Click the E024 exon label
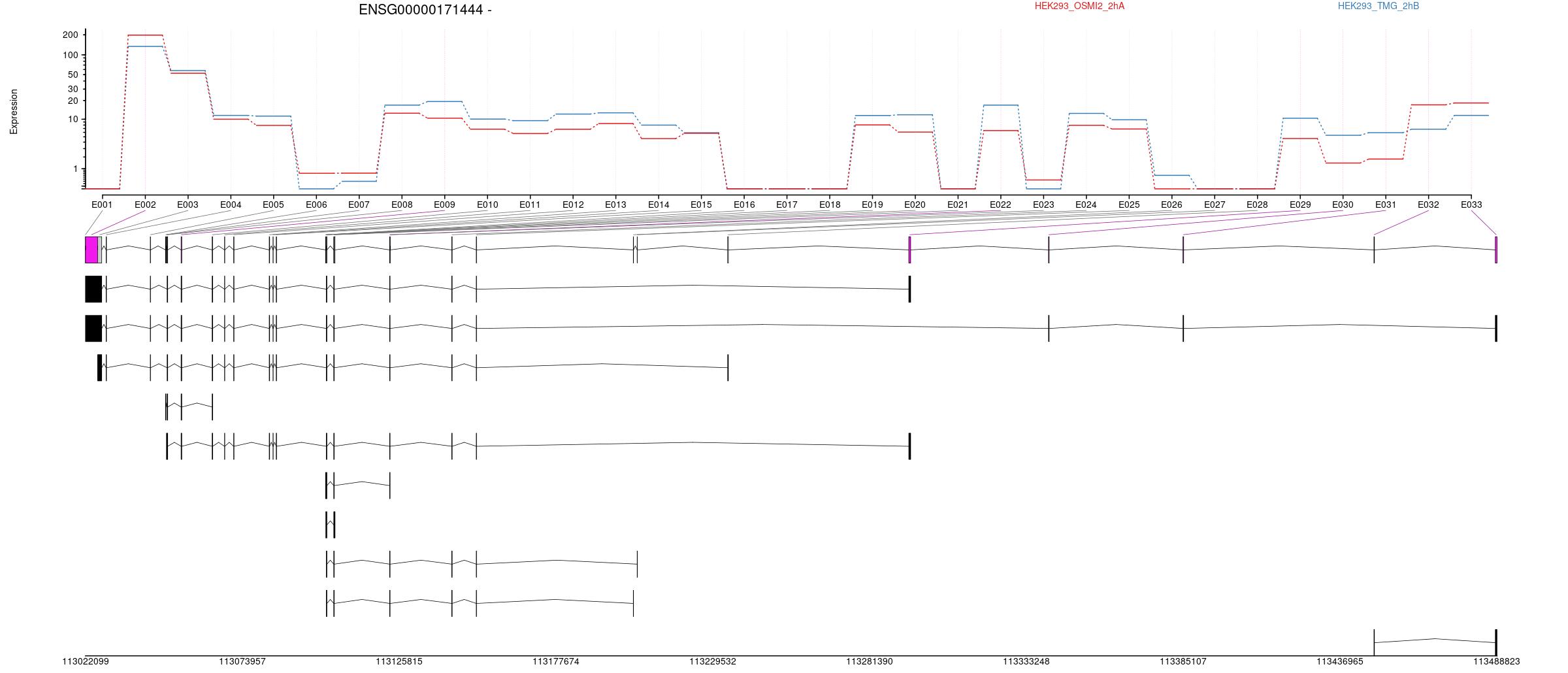This screenshot has width=1568, height=673. (1086, 205)
